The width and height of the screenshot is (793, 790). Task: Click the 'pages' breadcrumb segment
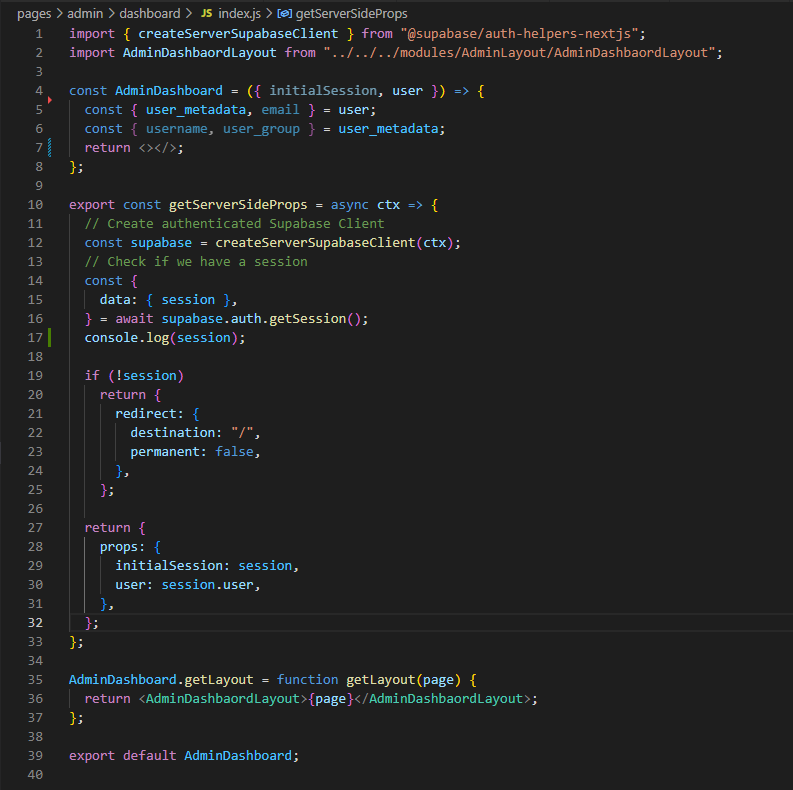[34, 14]
